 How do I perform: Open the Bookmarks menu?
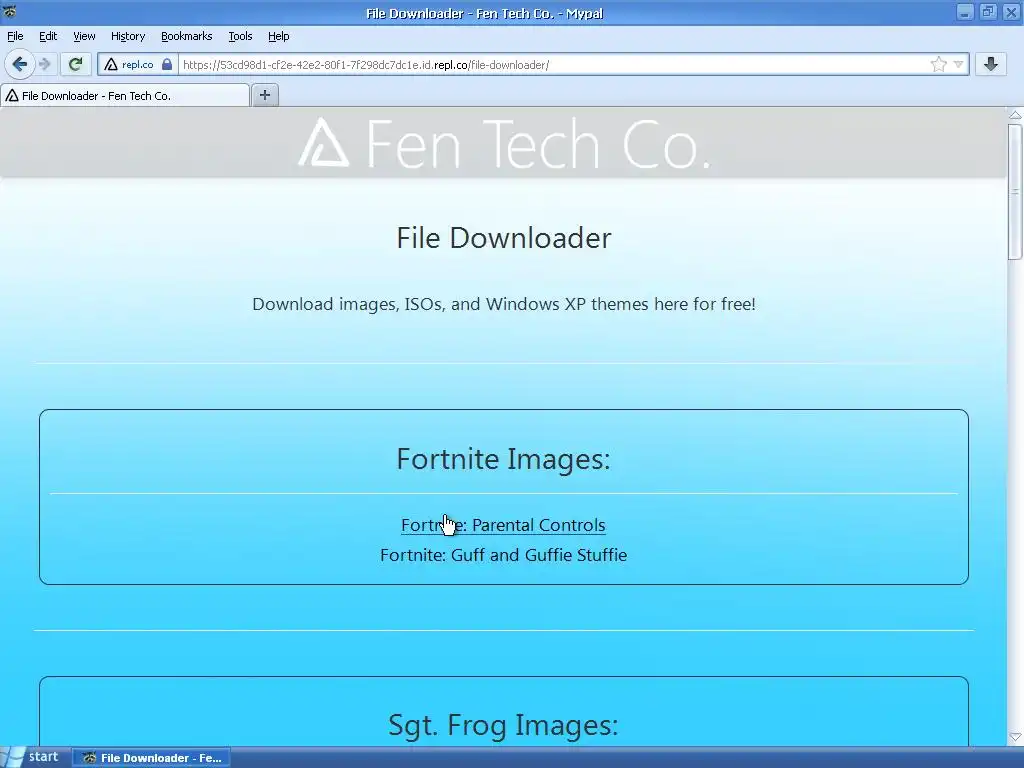tap(187, 37)
